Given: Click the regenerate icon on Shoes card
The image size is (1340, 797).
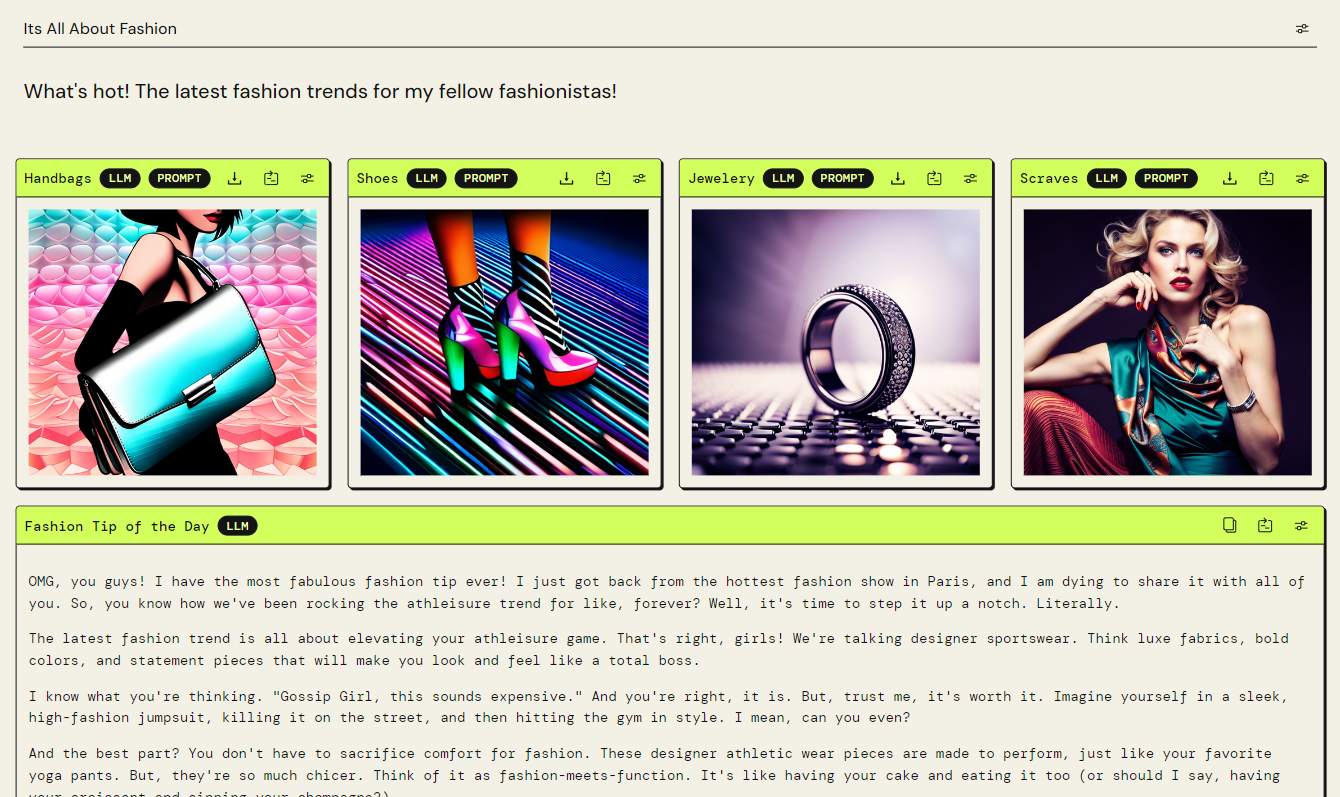Looking at the screenshot, I should (603, 178).
